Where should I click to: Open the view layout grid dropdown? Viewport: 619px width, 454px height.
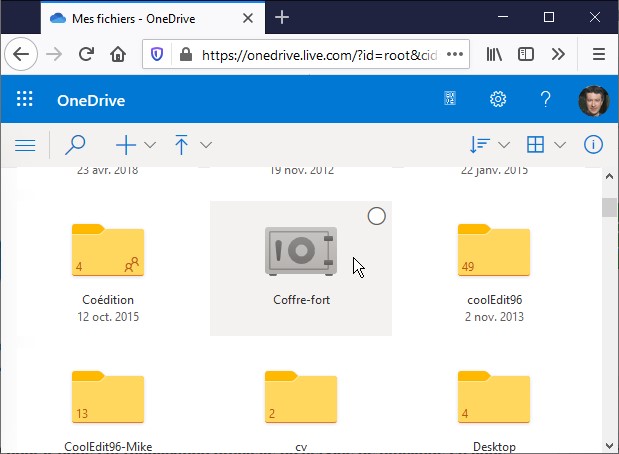[545, 145]
